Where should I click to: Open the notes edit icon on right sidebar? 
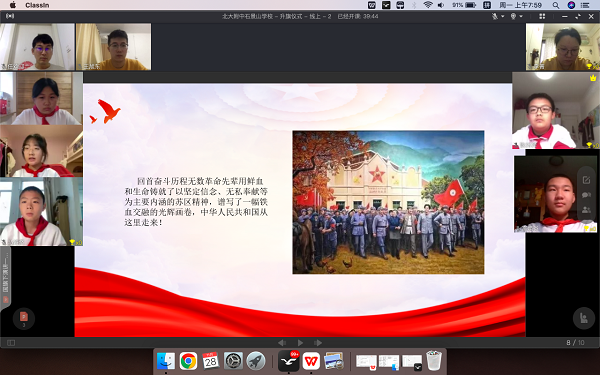tap(586, 180)
